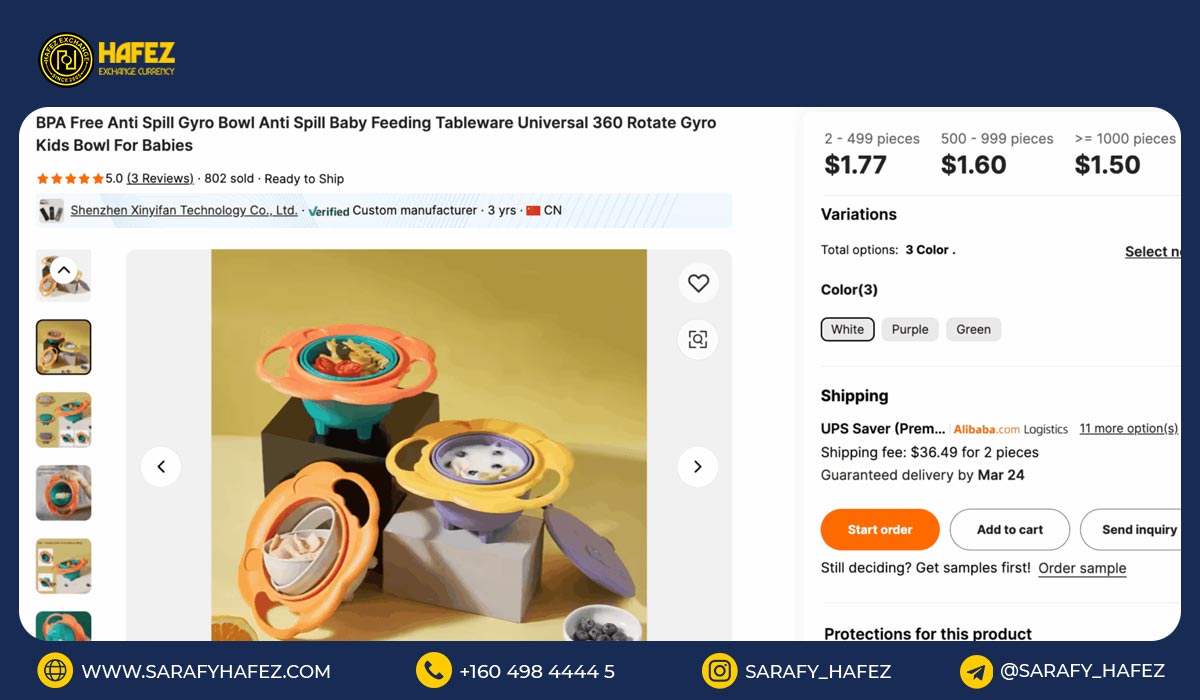Click the heart favorite icon

coord(698,283)
